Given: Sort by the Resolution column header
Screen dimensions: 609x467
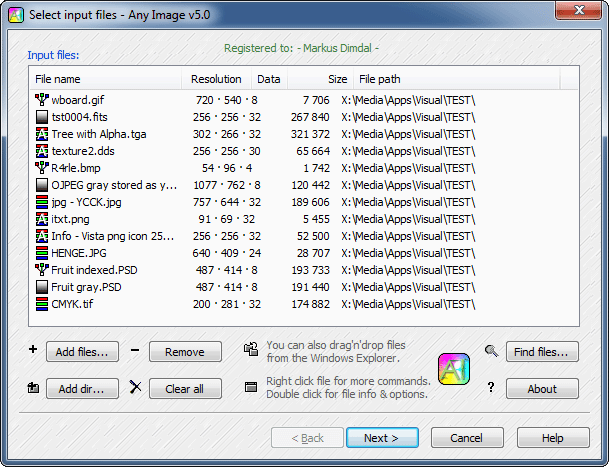Looking at the screenshot, I should coord(216,79).
